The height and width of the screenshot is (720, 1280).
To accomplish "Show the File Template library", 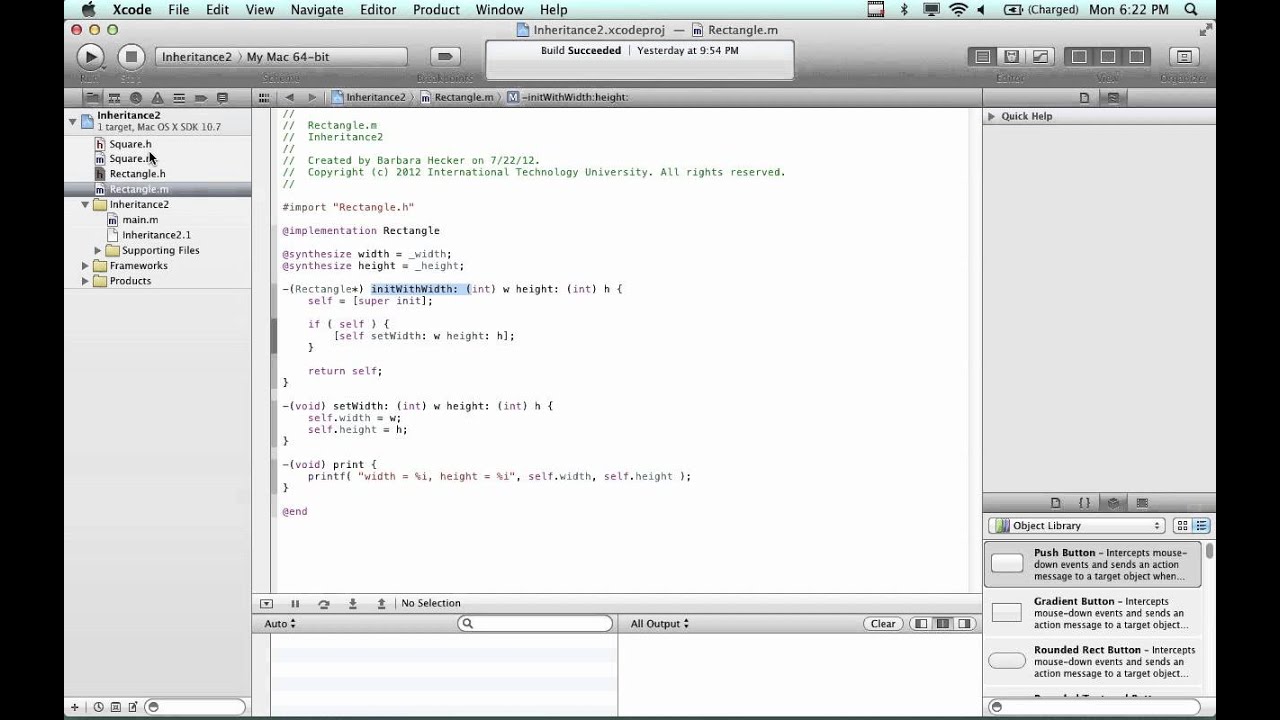I will point(1055,503).
